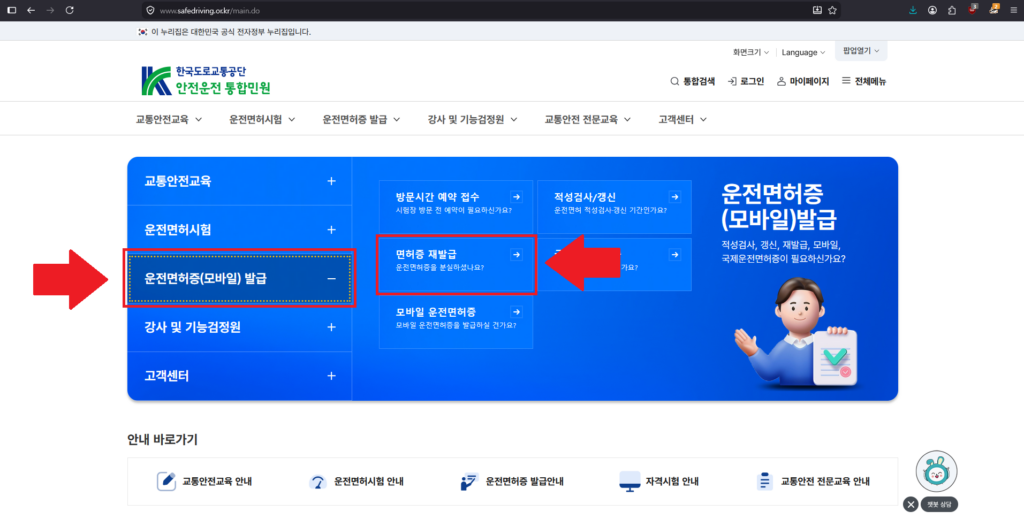Screen dimensions: 1024x527
Task: Open the 전체메뉴 full menu
Action: pos(863,82)
